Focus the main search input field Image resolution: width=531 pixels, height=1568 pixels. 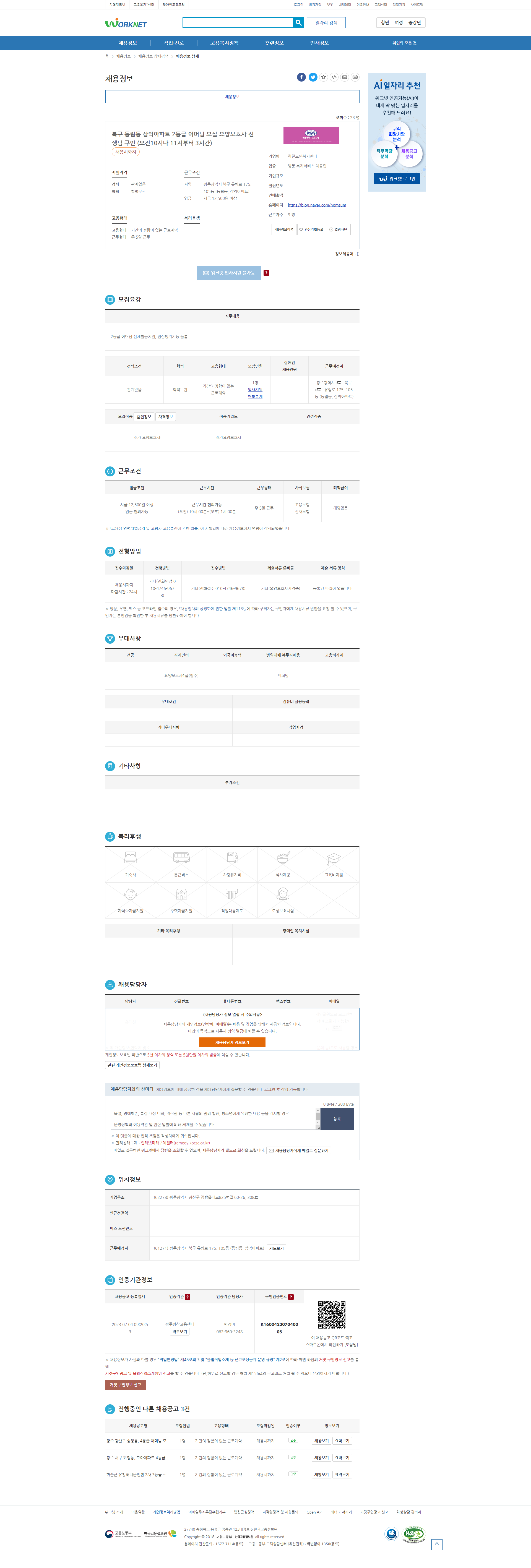(x=238, y=22)
